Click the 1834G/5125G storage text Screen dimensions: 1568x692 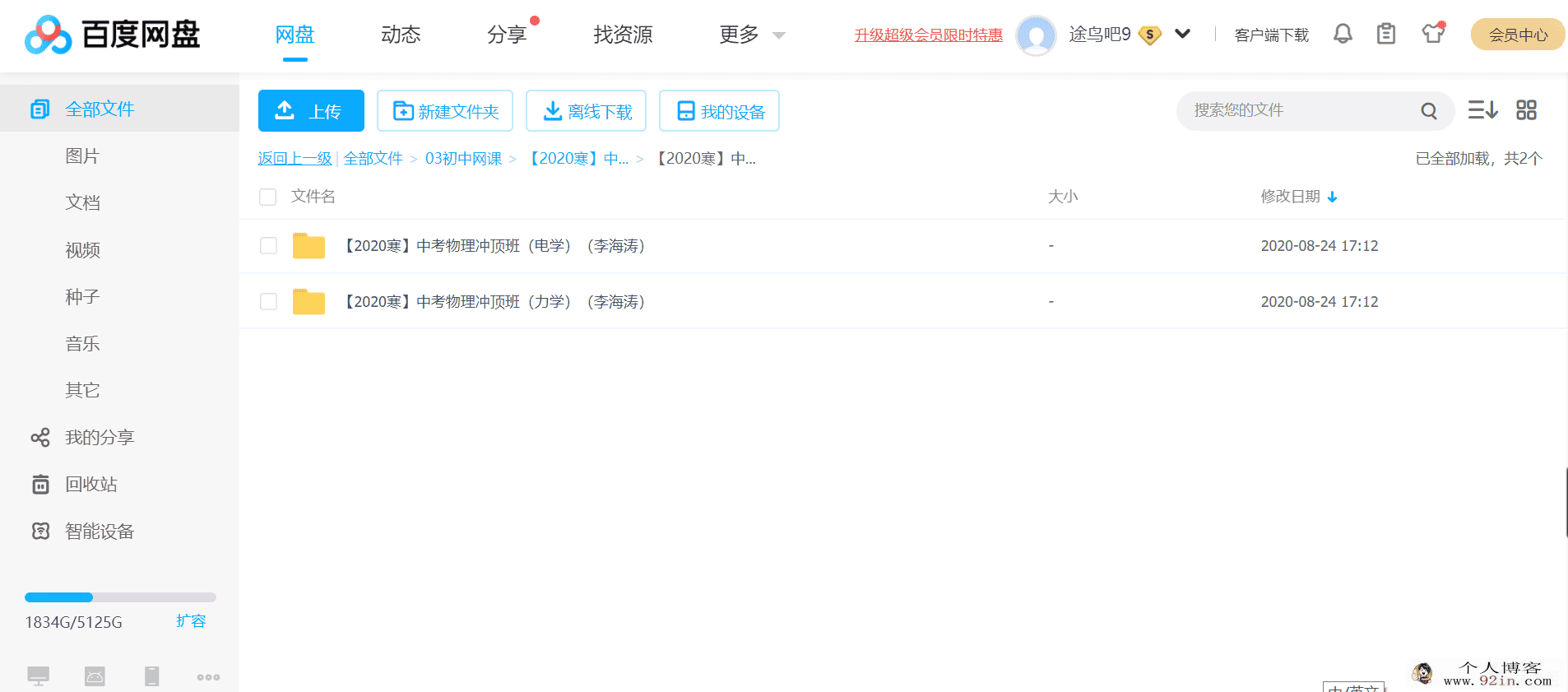point(73,622)
